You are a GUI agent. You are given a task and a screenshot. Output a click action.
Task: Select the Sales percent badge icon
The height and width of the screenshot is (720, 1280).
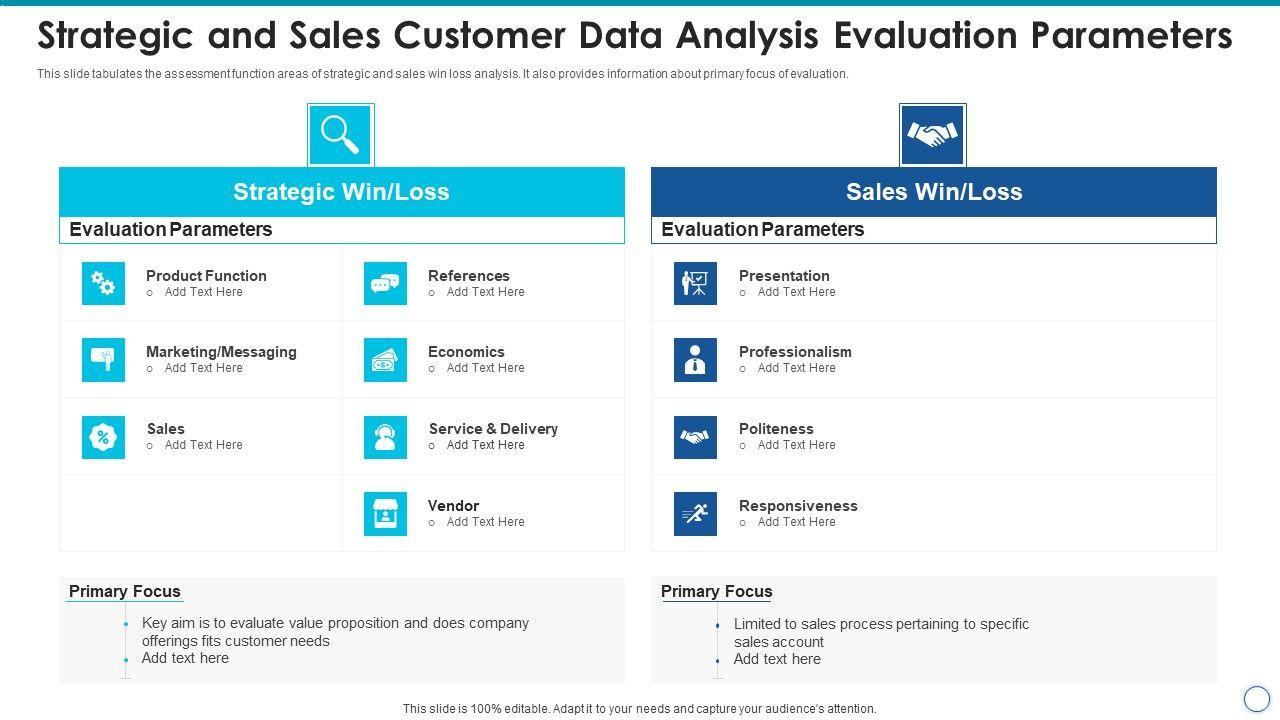pos(104,437)
